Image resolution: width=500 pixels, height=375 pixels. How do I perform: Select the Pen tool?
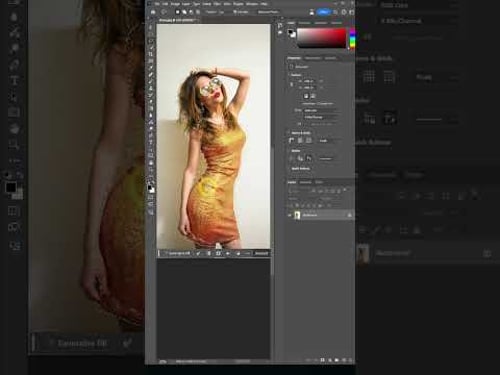[x=151, y=135]
